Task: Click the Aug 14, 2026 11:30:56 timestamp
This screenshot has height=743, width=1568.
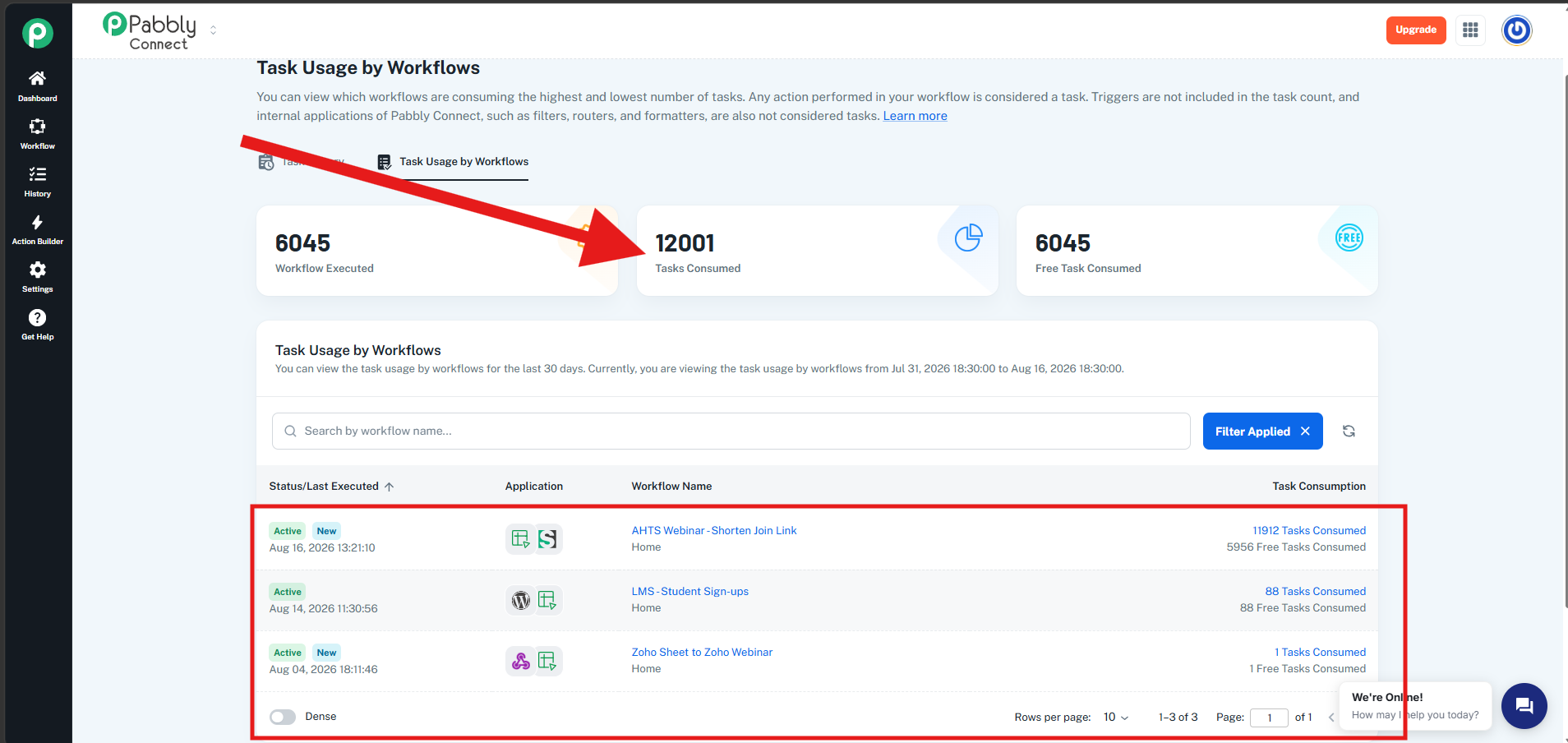Action: 324,609
